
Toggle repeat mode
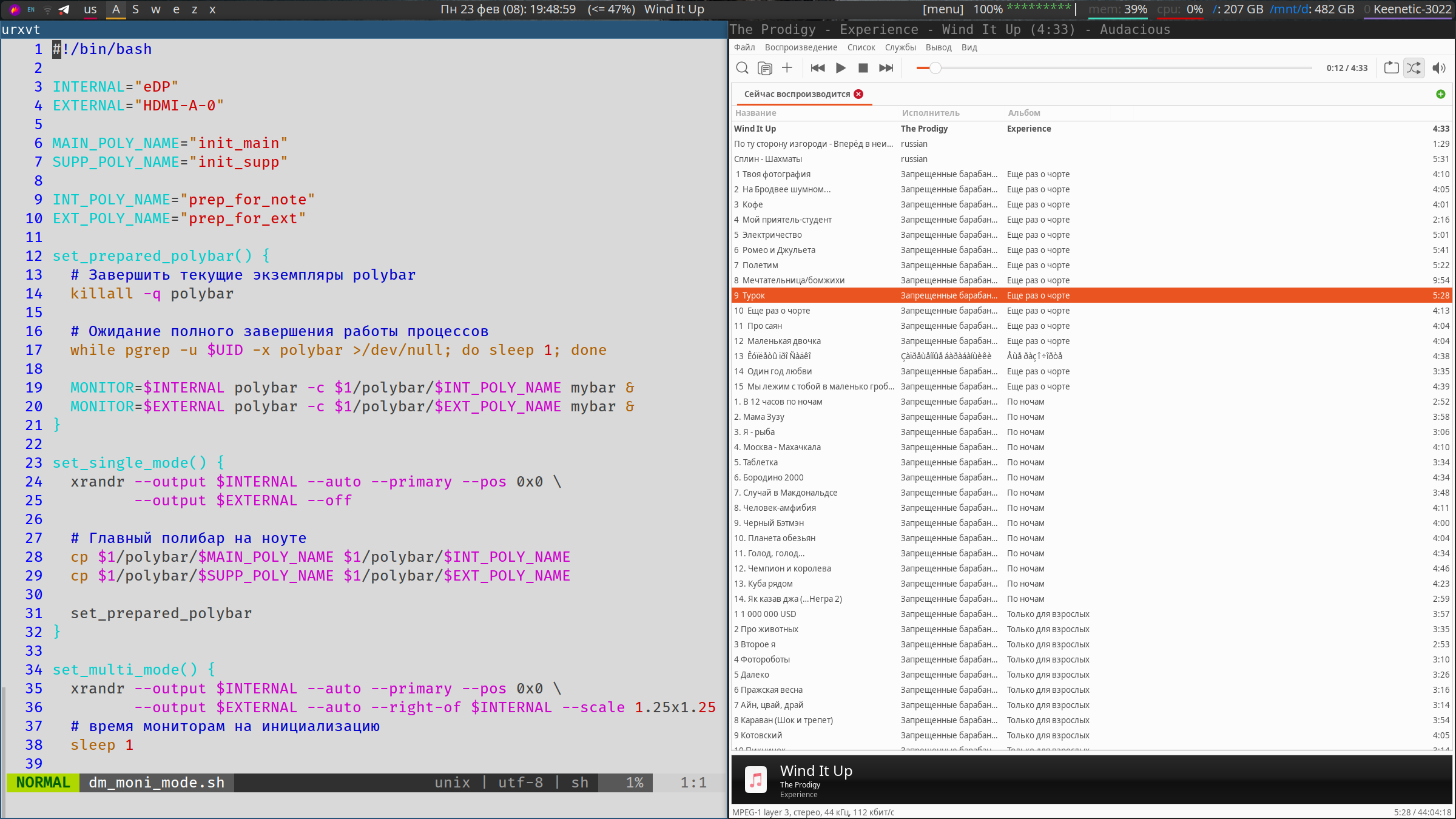coord(1391,68)
